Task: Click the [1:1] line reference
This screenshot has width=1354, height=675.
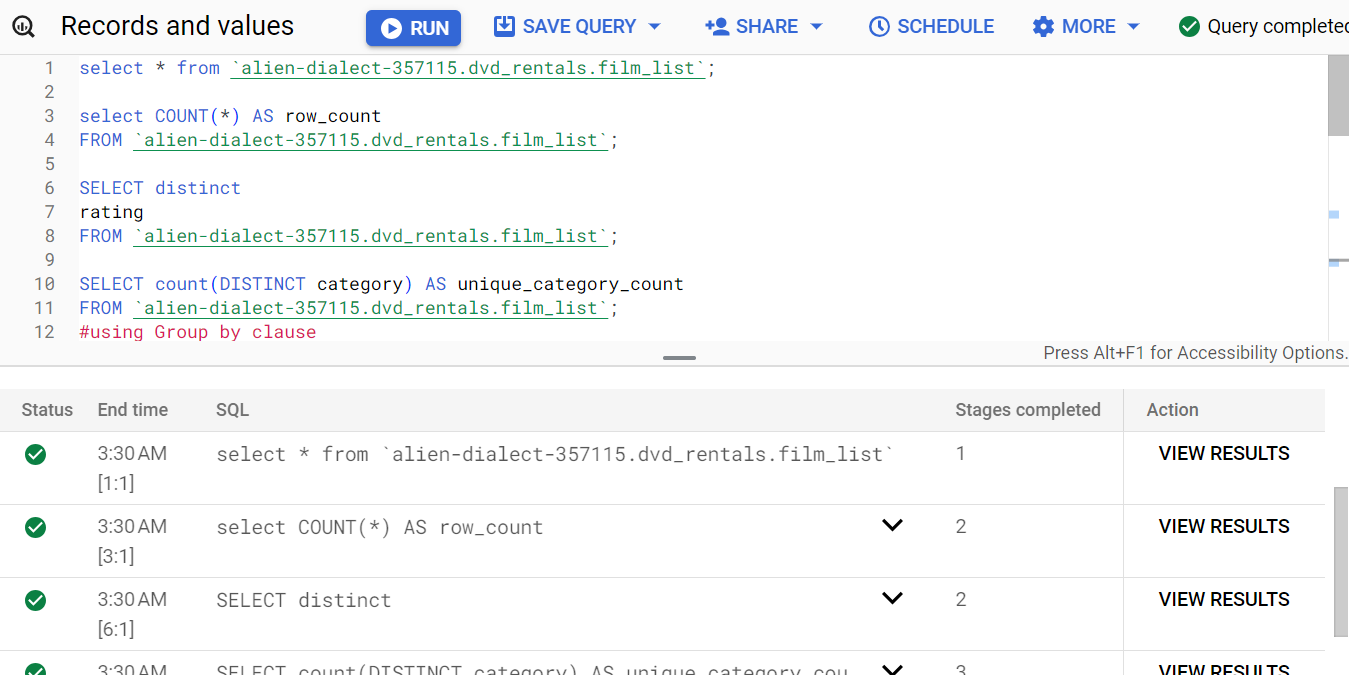Action: tap(116, 484)
